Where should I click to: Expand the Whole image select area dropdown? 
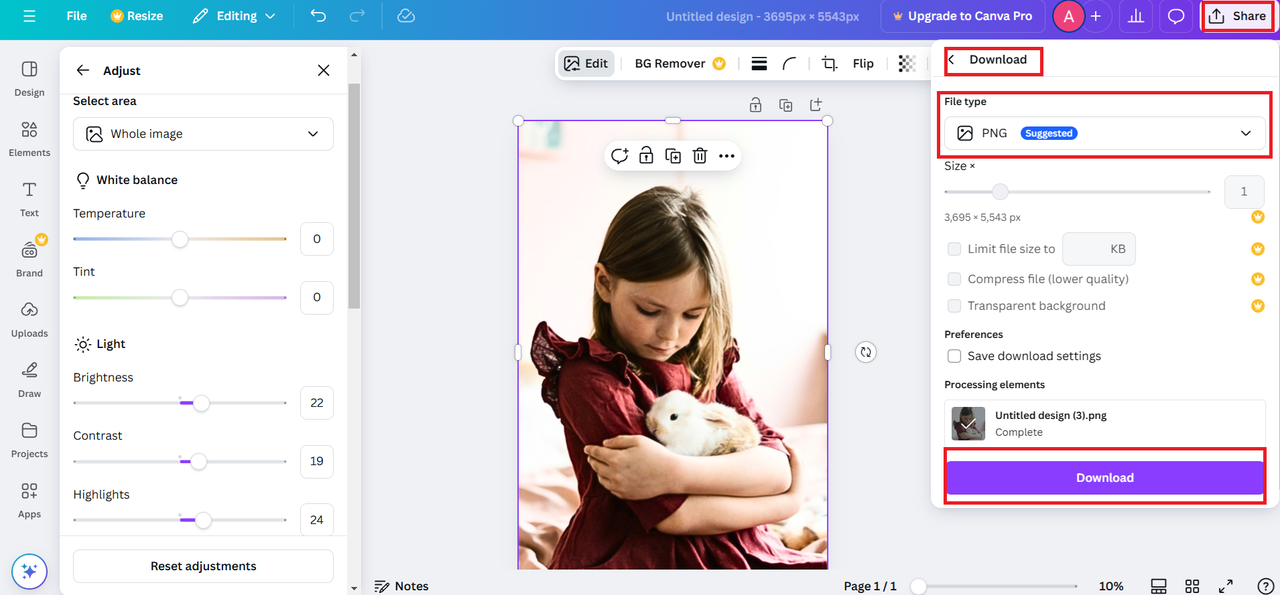tap(203, 134)
